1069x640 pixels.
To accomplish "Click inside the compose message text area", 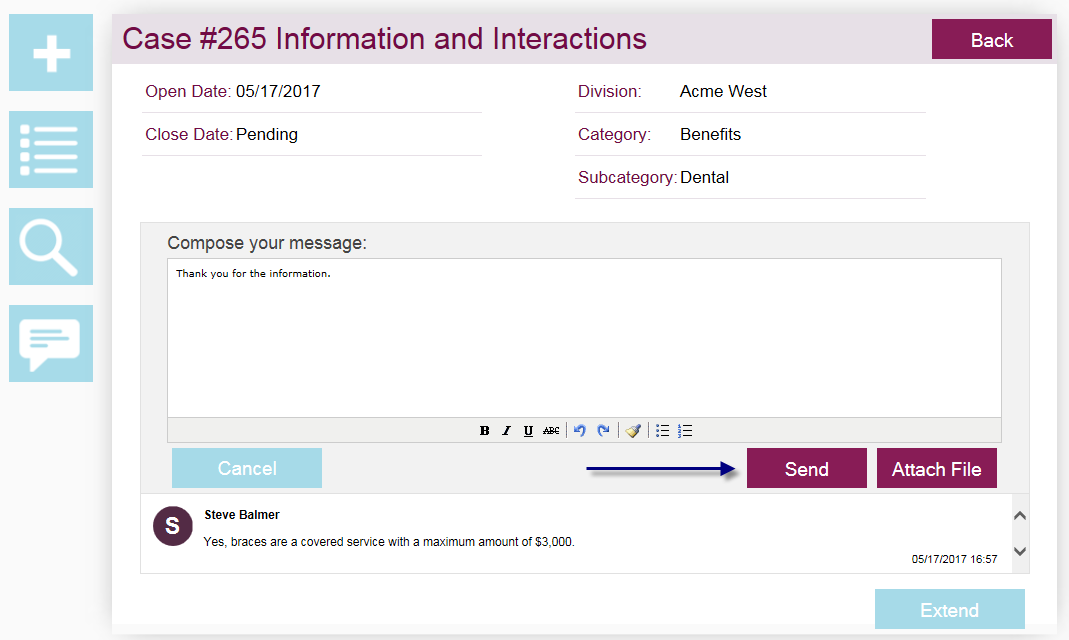I will [583, 340].
